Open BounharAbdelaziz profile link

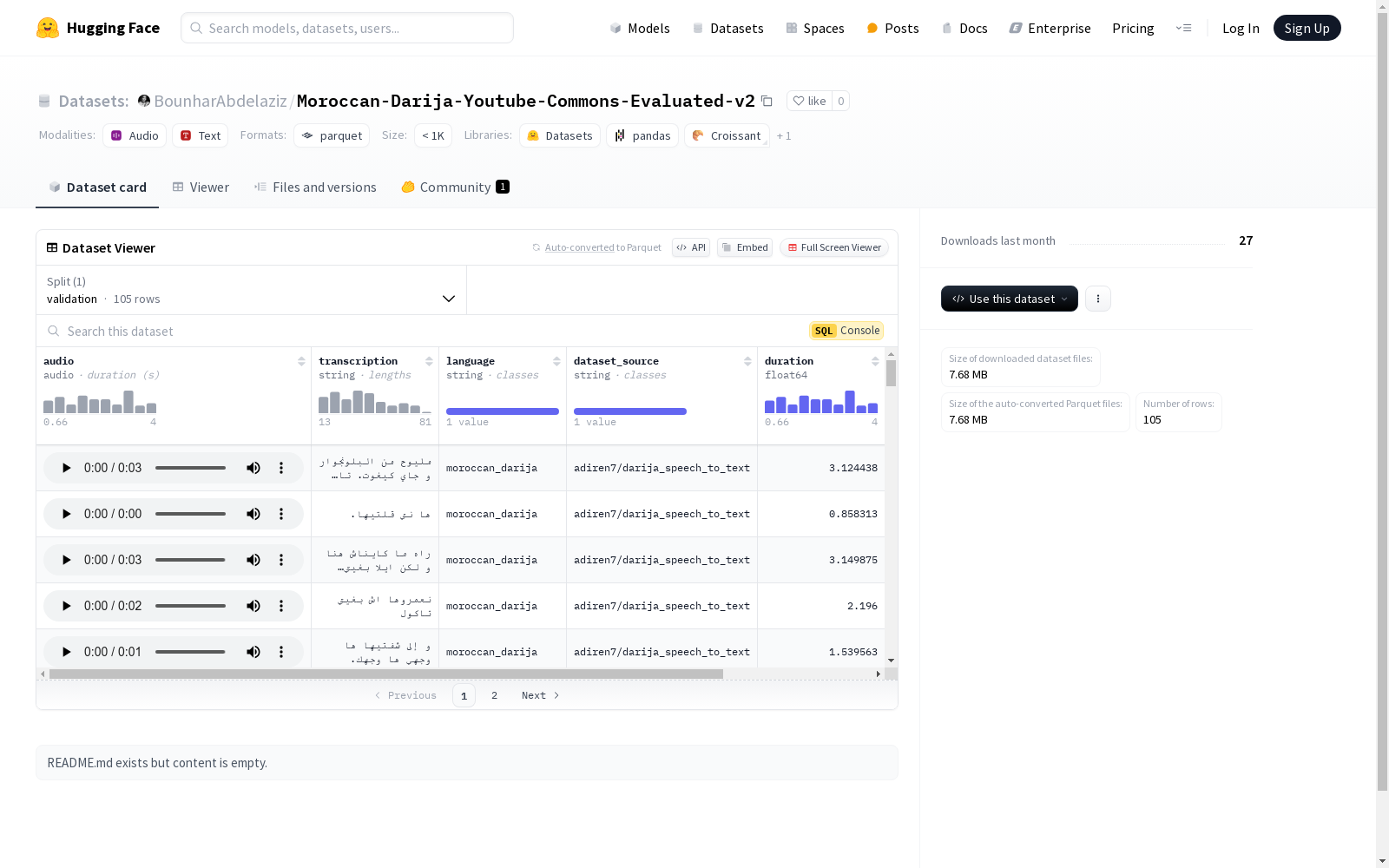click(x=221, y=101)
